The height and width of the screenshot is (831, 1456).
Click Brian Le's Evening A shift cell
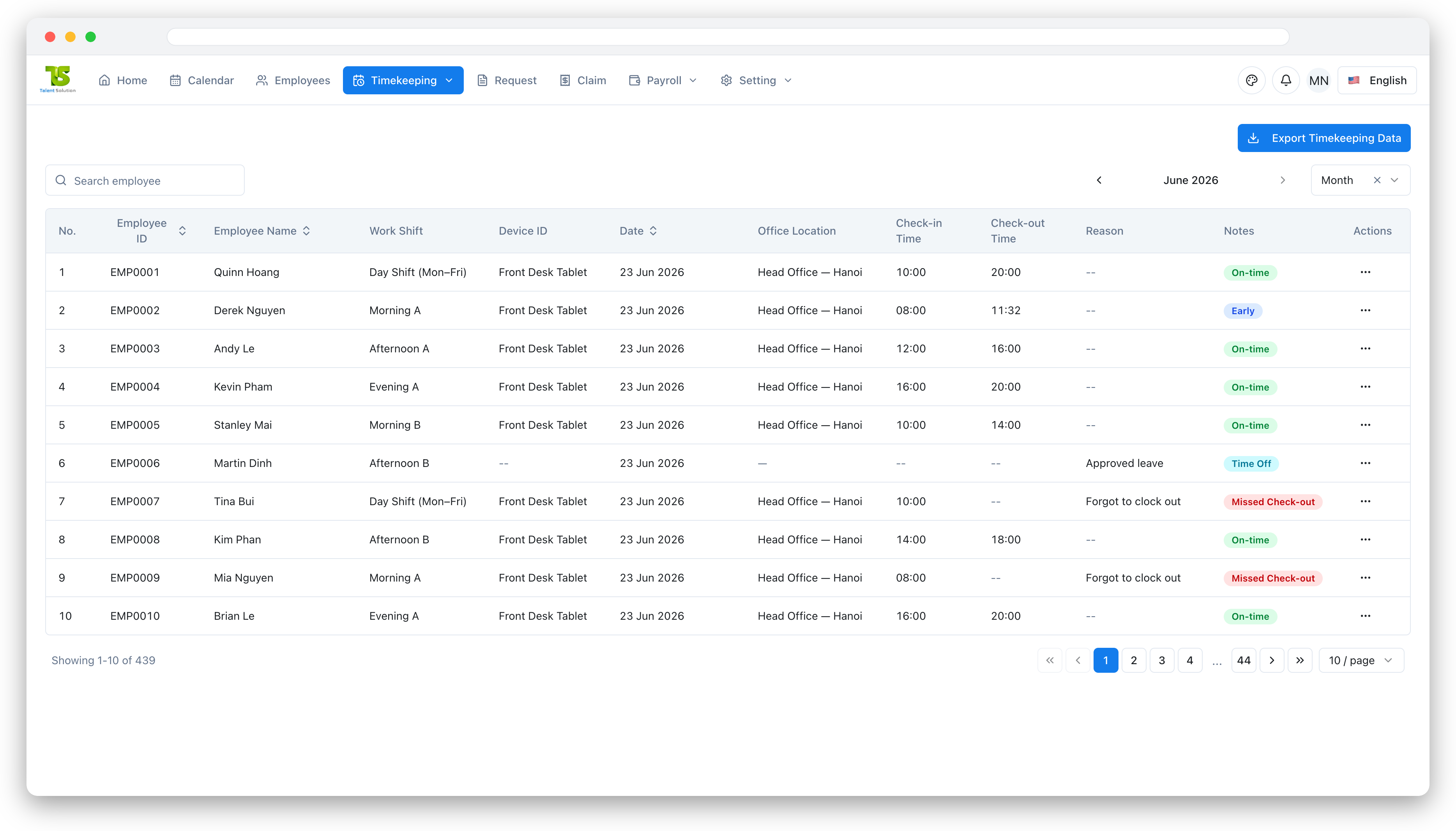(x=394, y=616)
